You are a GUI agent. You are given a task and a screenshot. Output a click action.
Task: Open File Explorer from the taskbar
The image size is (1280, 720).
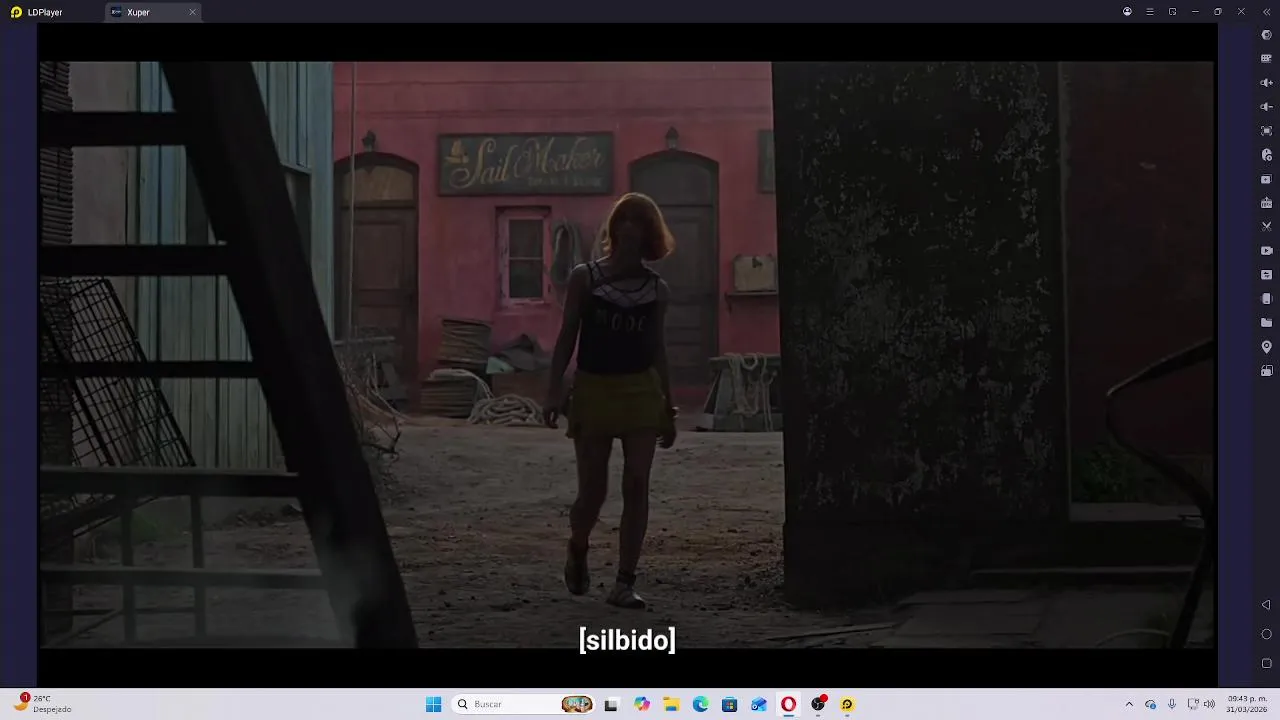[671, 704]
